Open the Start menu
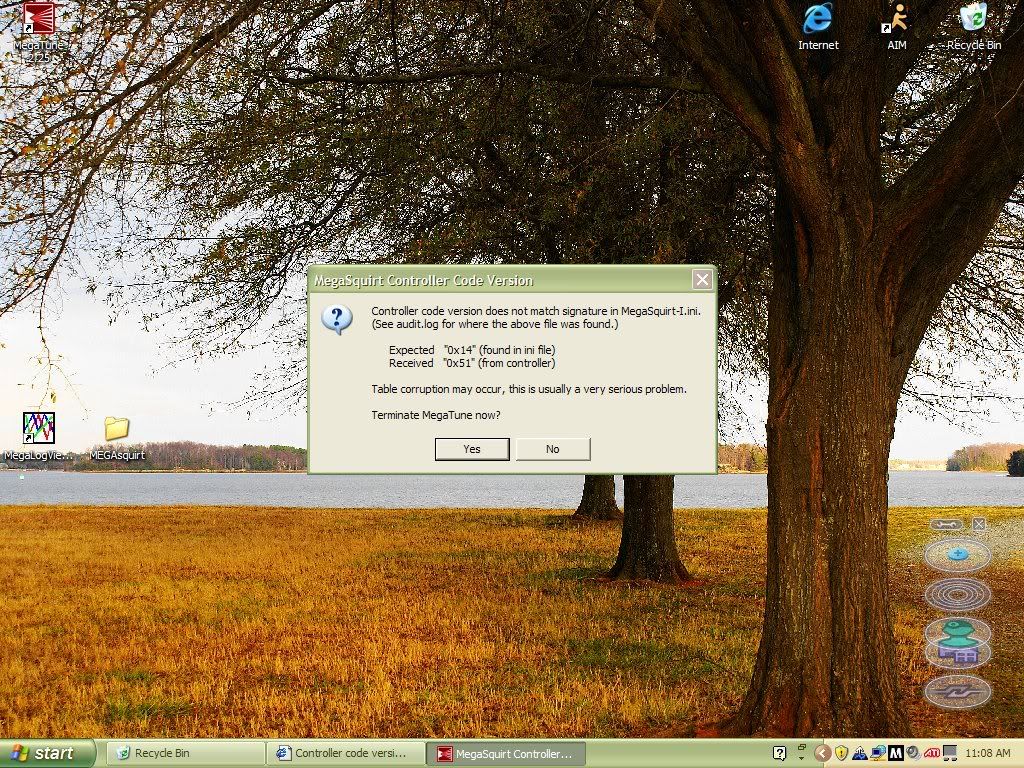This screenshot has height=768, width=1024. pyautogui.click(x=48, y=753)
